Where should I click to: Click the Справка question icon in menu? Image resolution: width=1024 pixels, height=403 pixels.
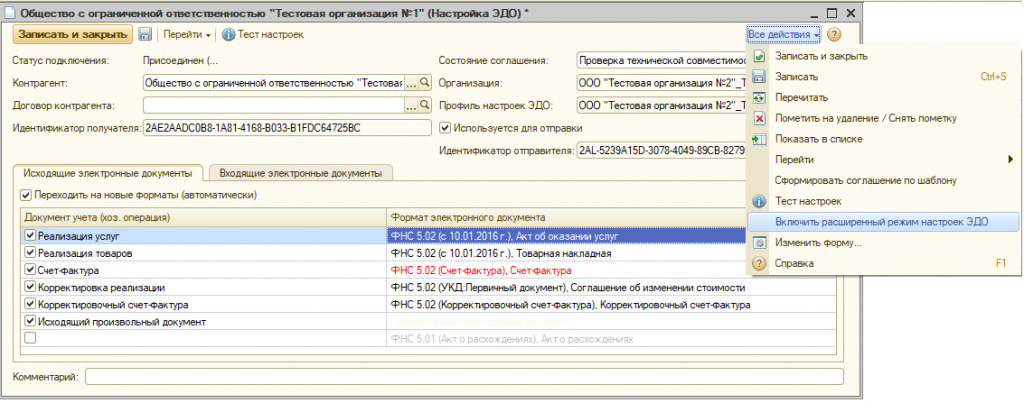click(760, 264)
